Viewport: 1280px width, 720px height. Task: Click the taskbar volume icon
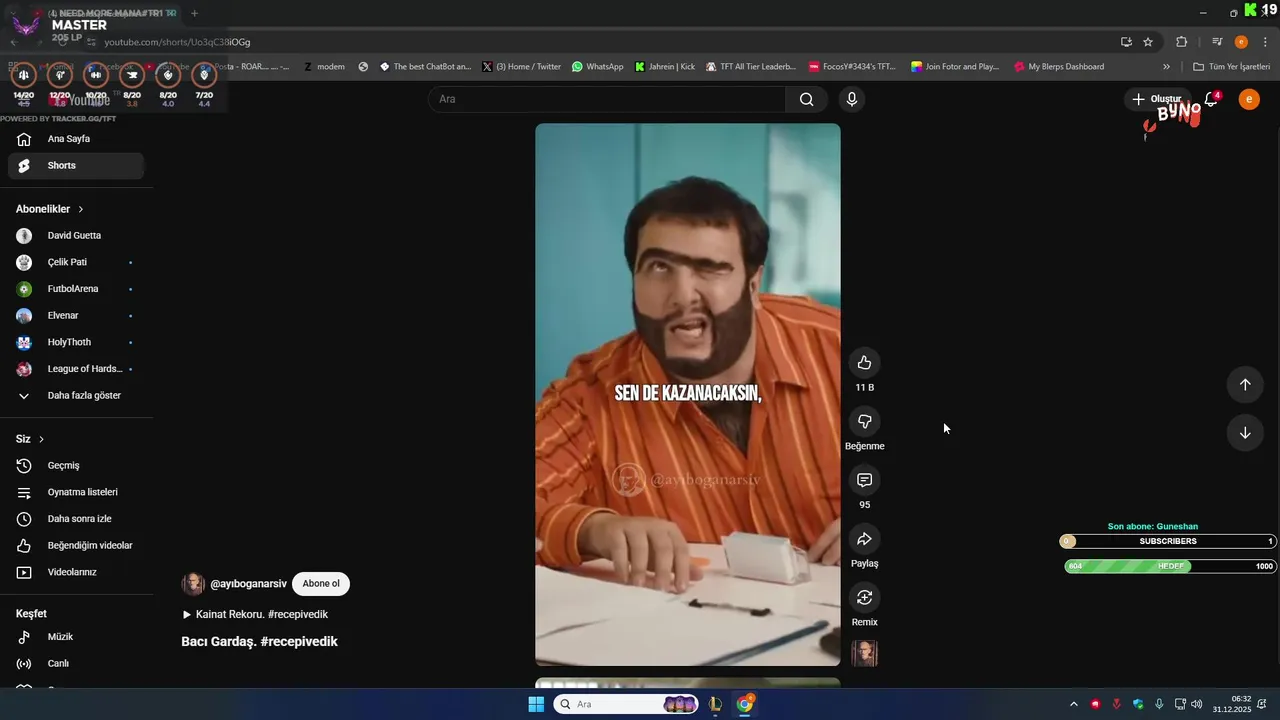pyautogui.click(x=1197, y=704)
